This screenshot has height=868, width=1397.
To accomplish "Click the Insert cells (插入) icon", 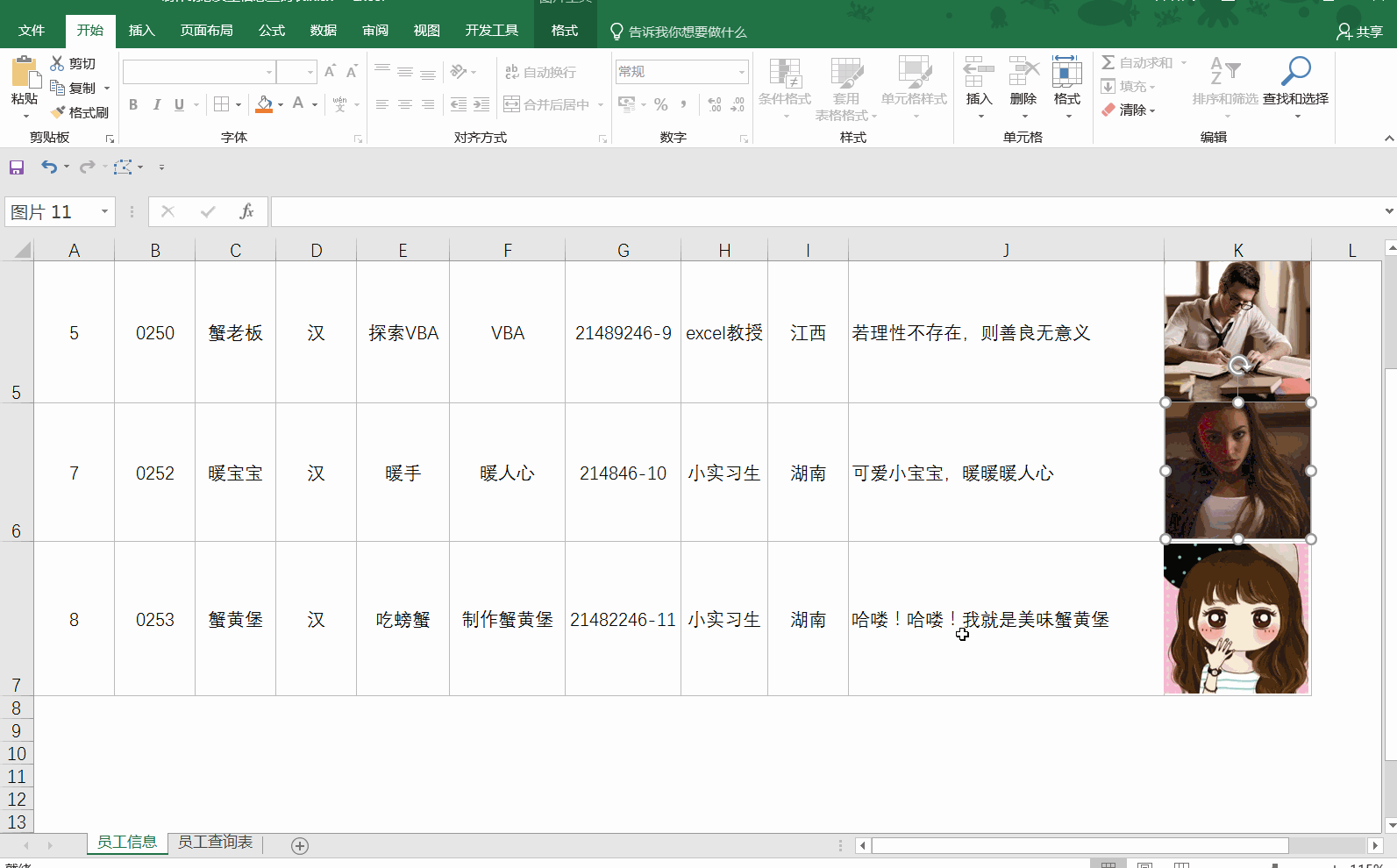I will click(x=979, y=73).
